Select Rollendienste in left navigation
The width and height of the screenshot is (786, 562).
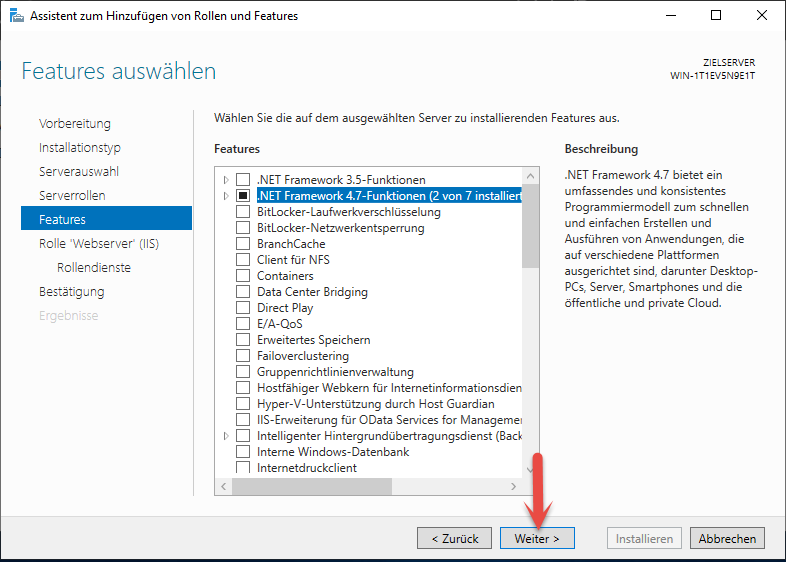[94, 267]
